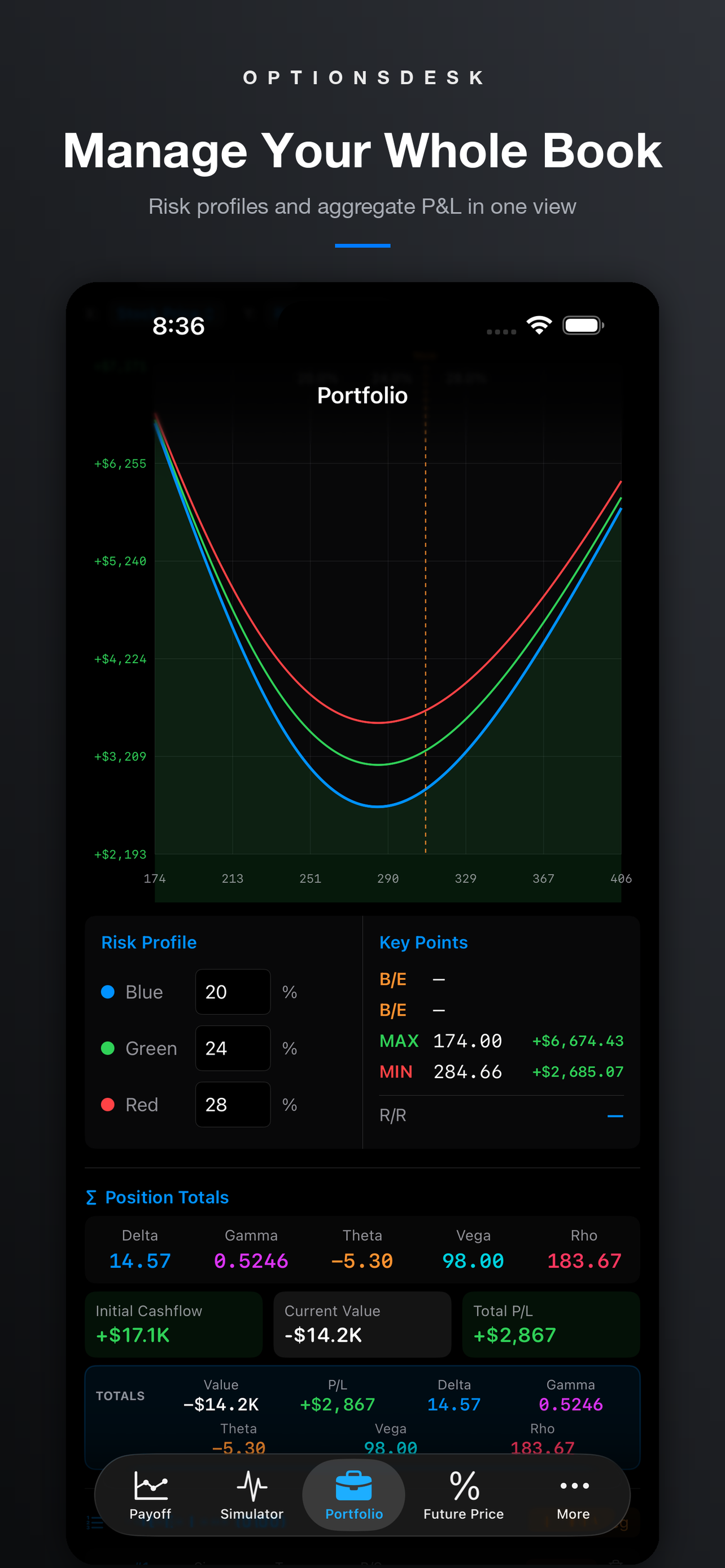Tap the More tab label
Image resolution: width=725 pixels, height=1568 pixels.
pos(574,1514)
